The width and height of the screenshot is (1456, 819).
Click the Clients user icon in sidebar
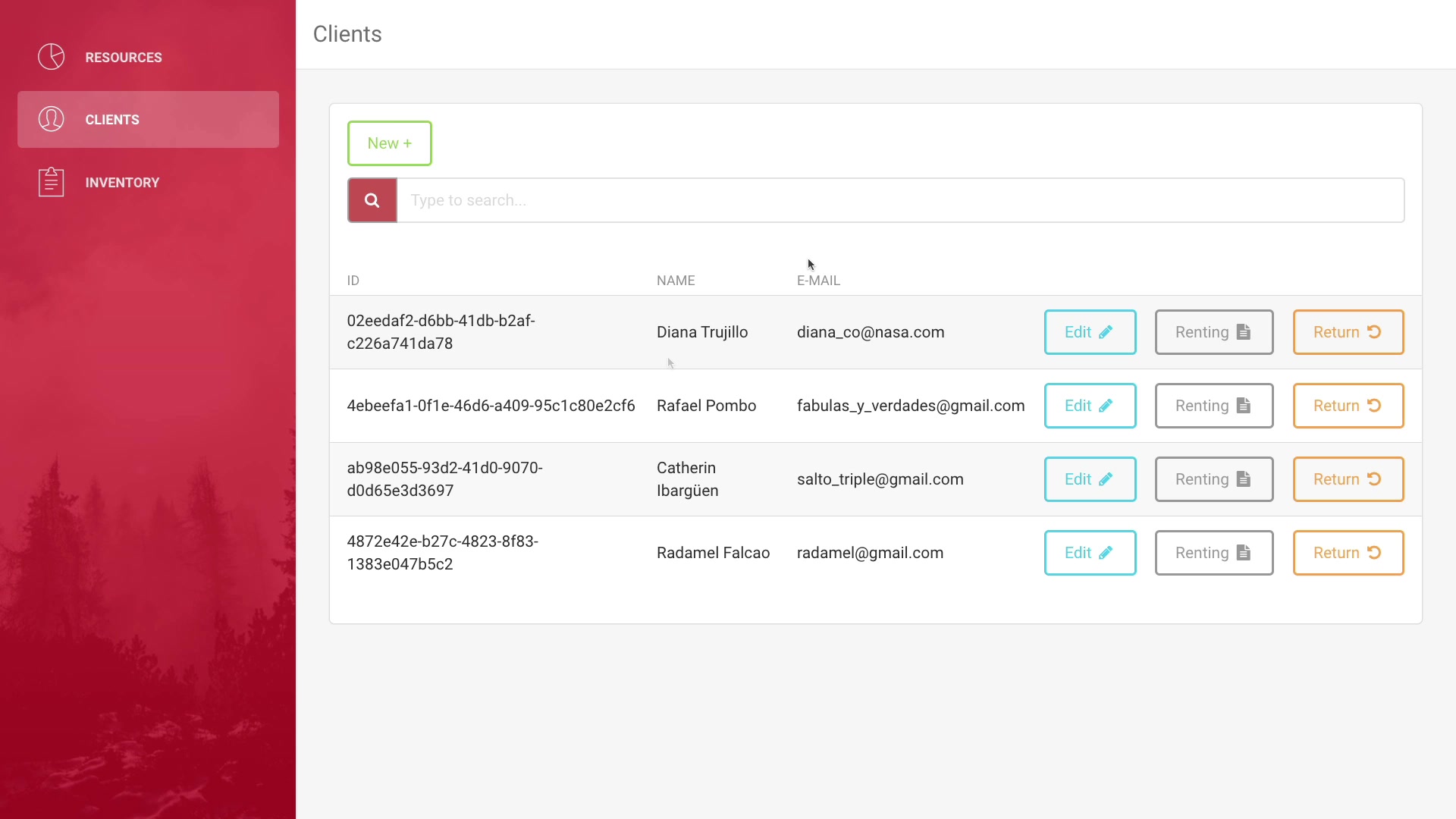coord(51,119)
